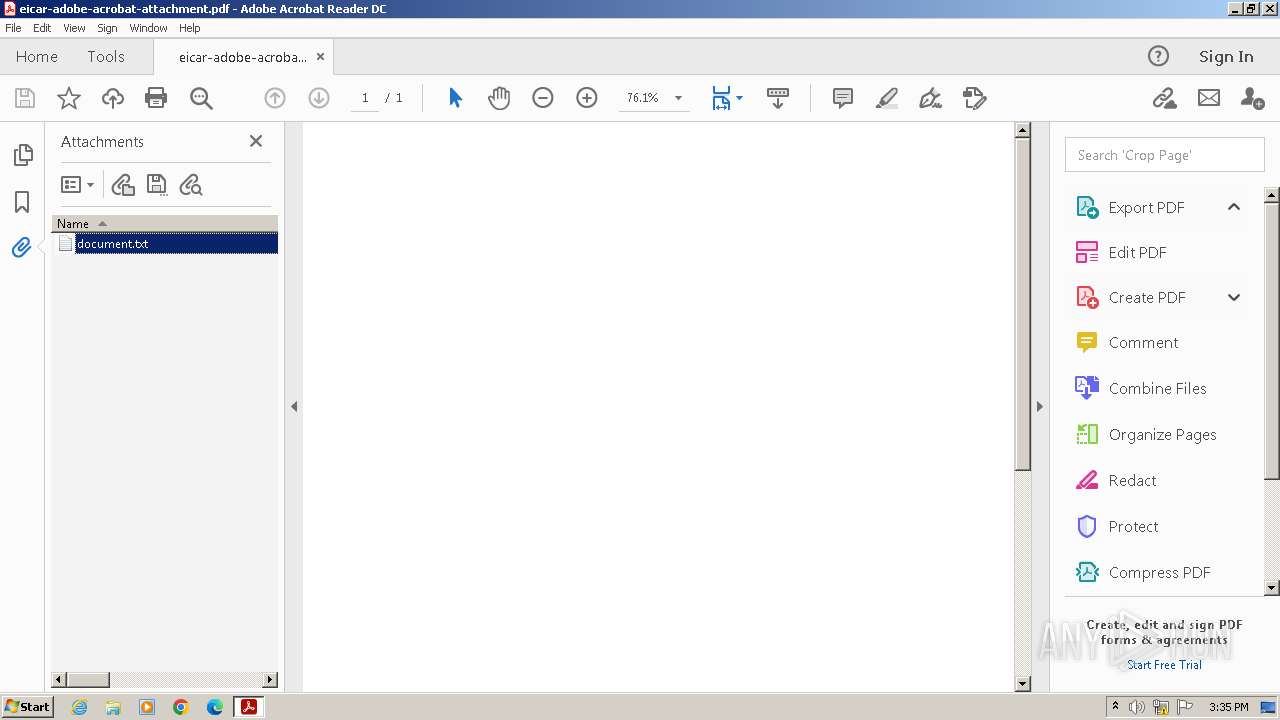The image size is (1280, 720).
Task: Open the Edit menu
Action: click(42, 28)
